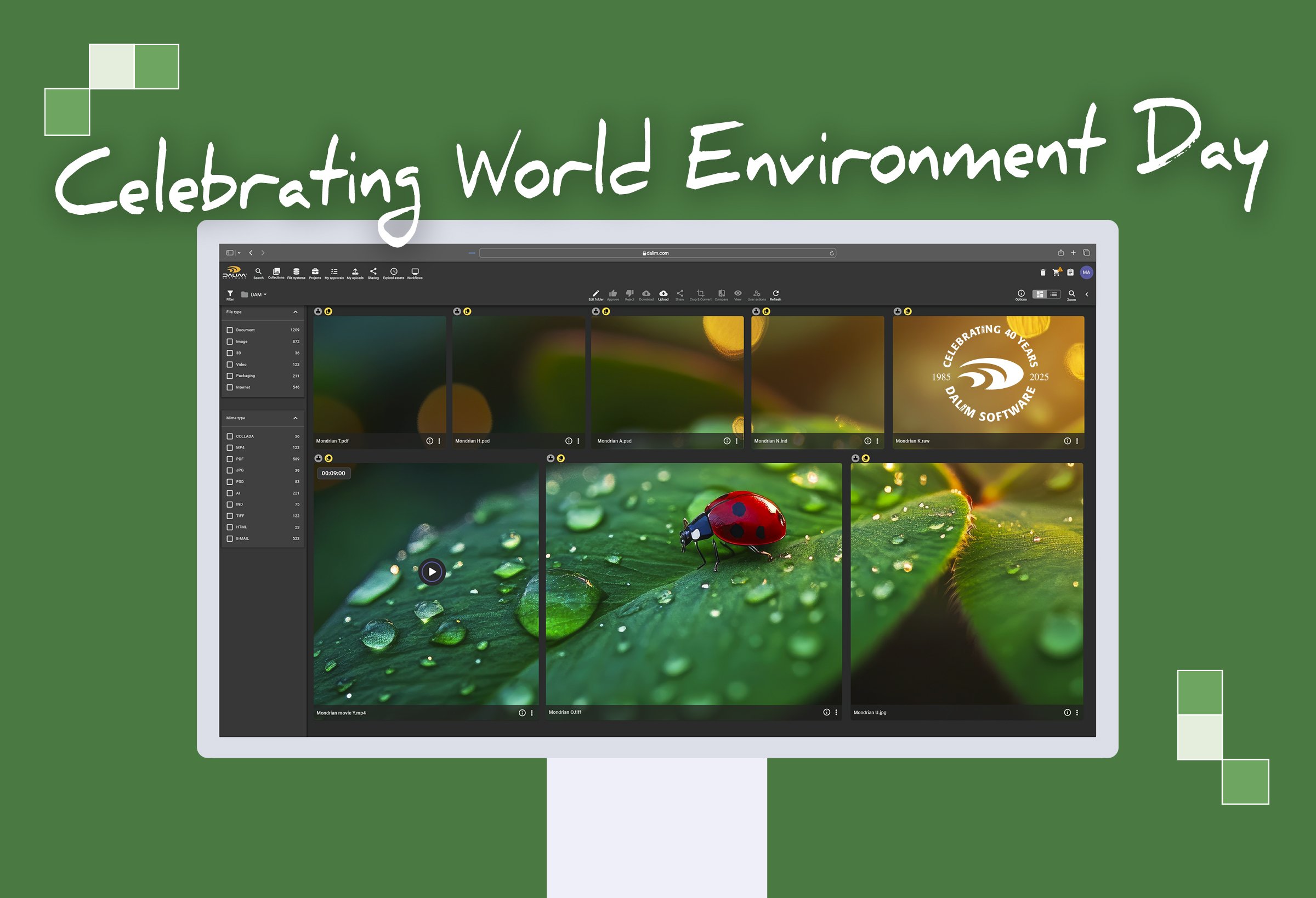The height and width of the screenshot is (898, 1316).
Task: Check the Image file type filter
Action: click(x=229, y=342)
